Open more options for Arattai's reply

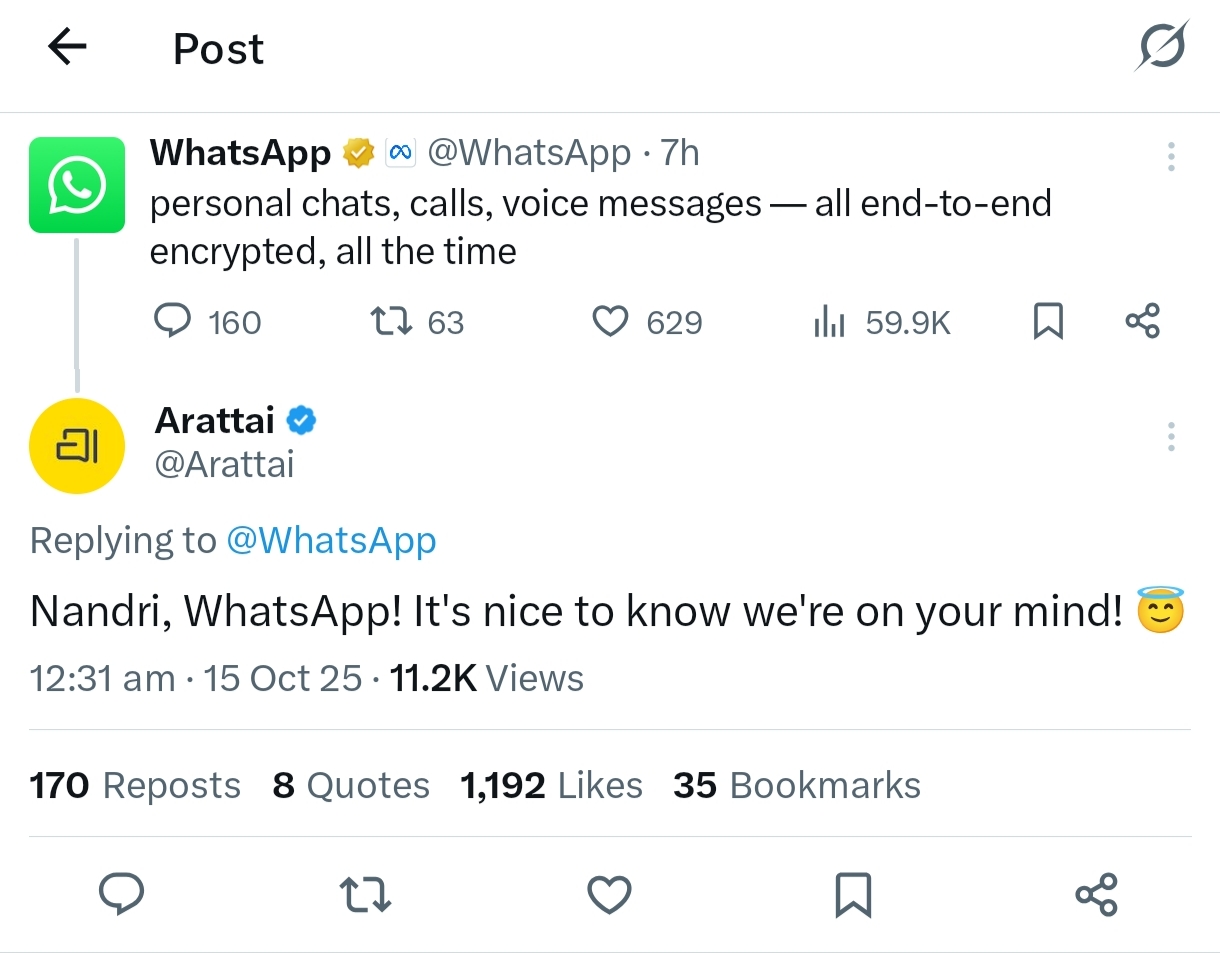(x=1171, y=437)
